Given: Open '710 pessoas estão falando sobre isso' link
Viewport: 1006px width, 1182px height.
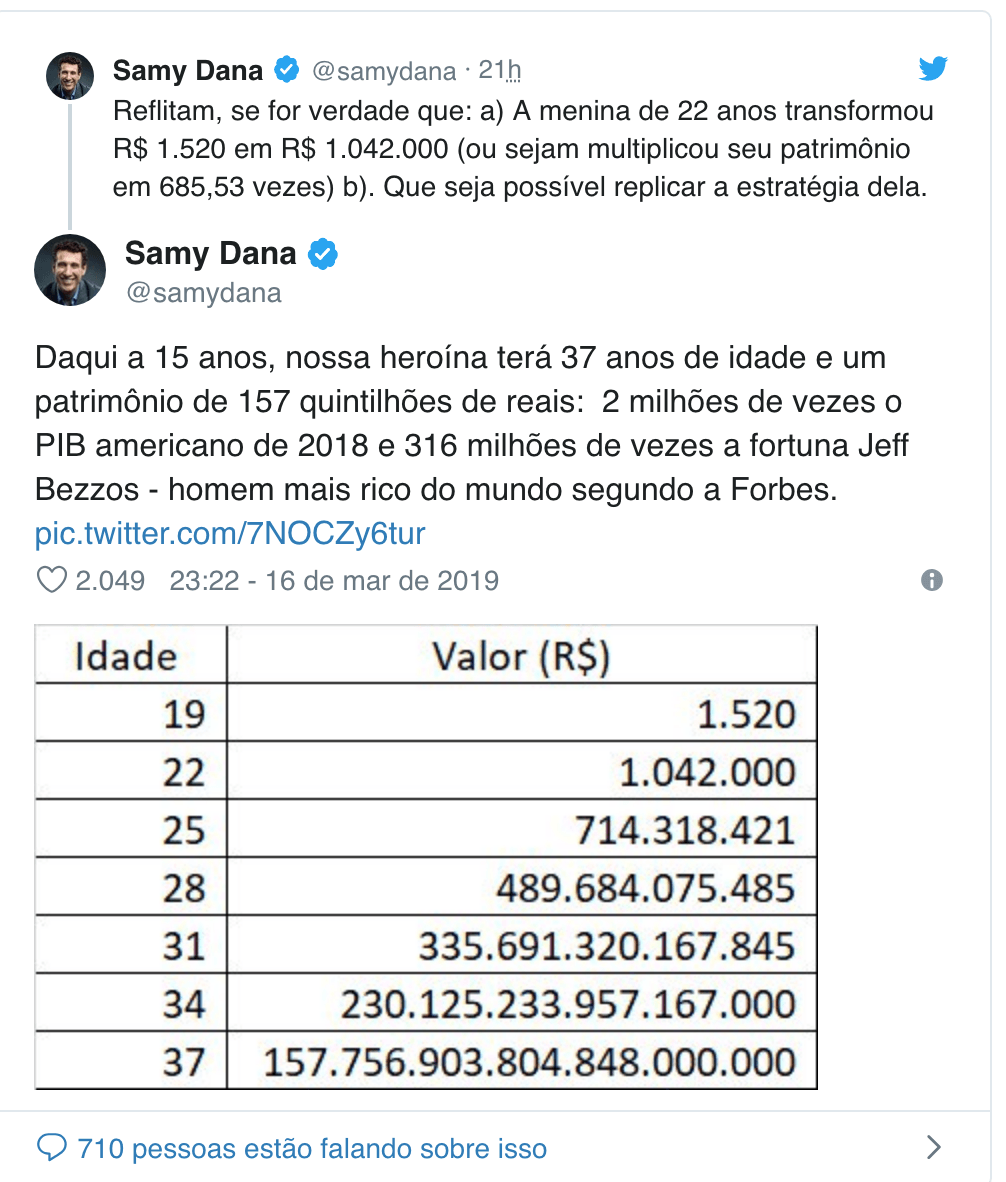Looking at the screenshot, I should click(x=312, y=1149).
